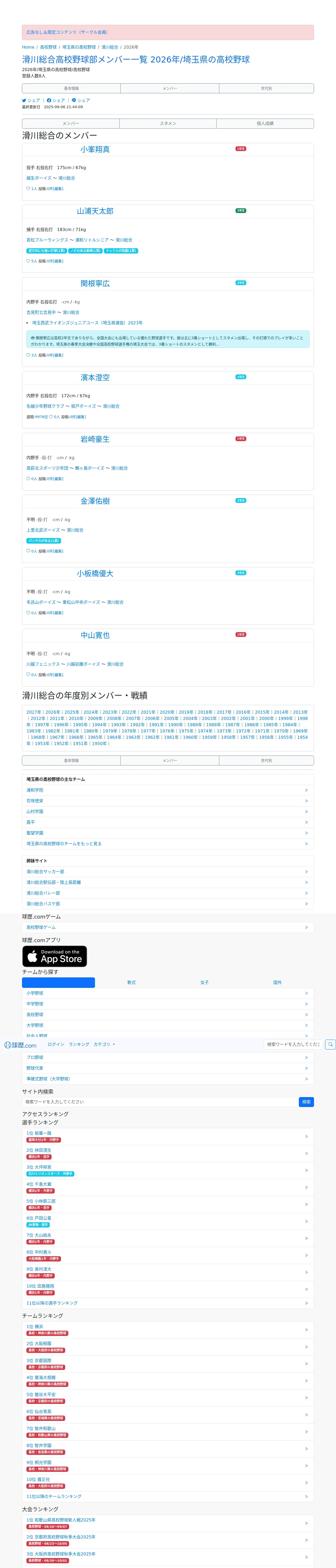Click the blue 検索 button

pos(306,1102)
